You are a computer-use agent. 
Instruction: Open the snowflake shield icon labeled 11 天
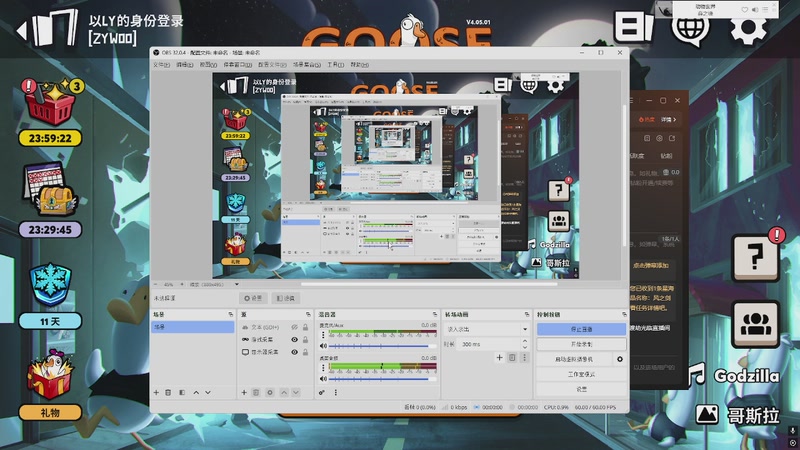[x=50, y=285]
